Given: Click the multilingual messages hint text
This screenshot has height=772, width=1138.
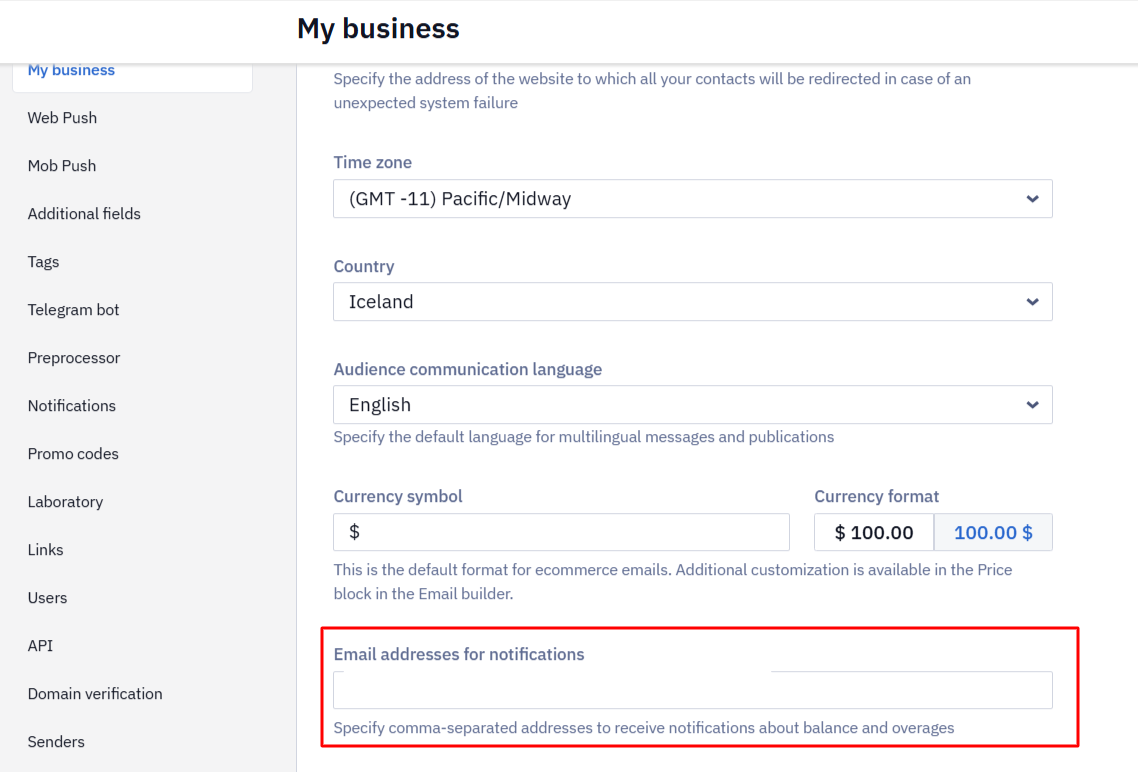Looking at the screenshot, I should [584, 437].
